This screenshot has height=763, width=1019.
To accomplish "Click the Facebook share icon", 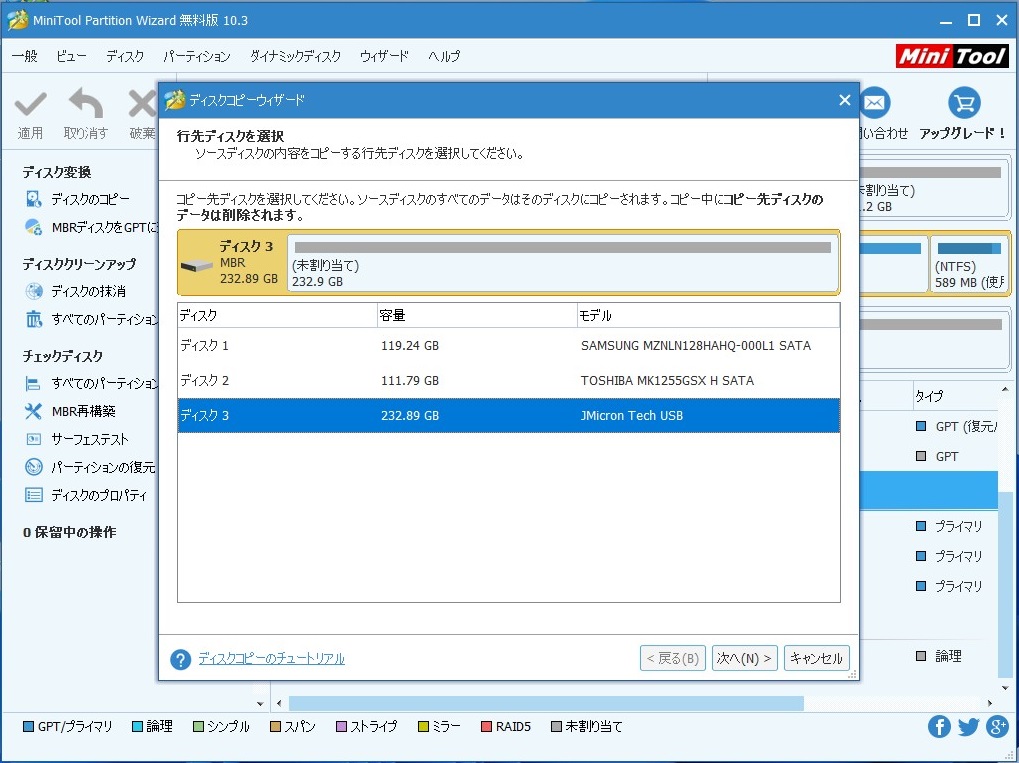I will click(939, 727).
